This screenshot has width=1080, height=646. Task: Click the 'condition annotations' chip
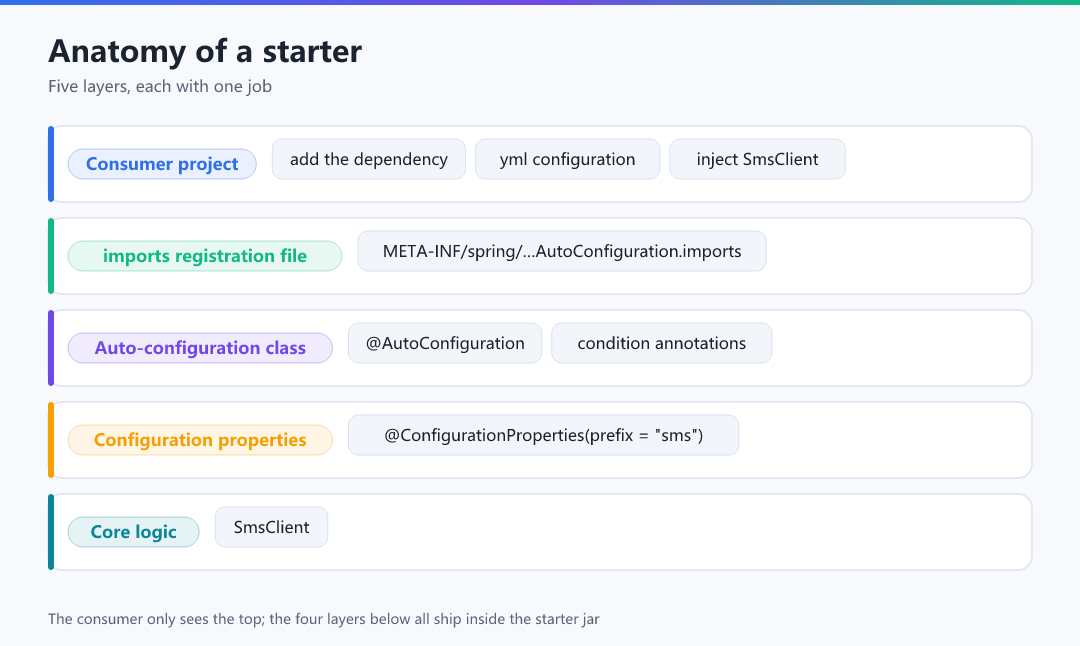661,343
